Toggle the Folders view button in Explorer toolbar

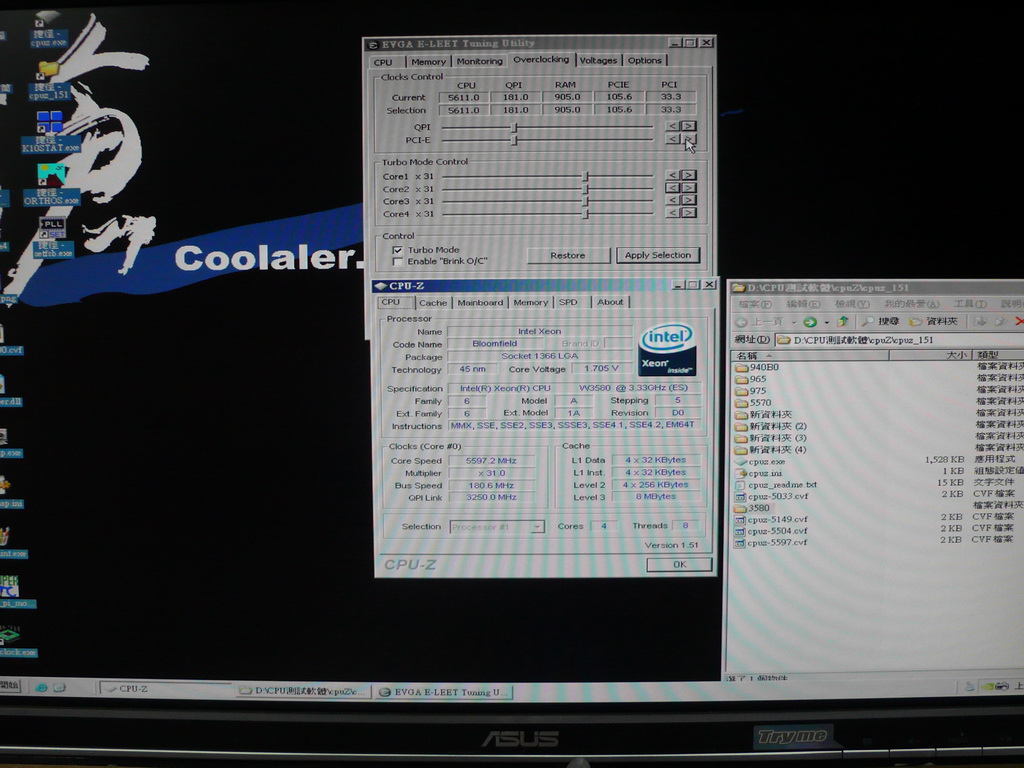click(x=934, y=321)
